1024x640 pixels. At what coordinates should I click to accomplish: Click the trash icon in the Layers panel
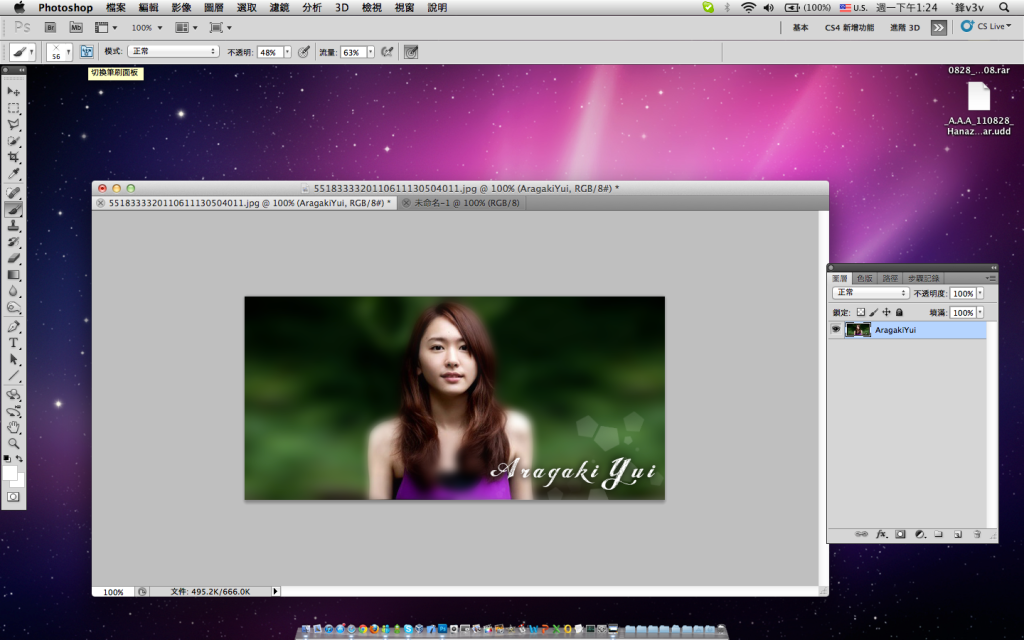(x=975, y=535)
